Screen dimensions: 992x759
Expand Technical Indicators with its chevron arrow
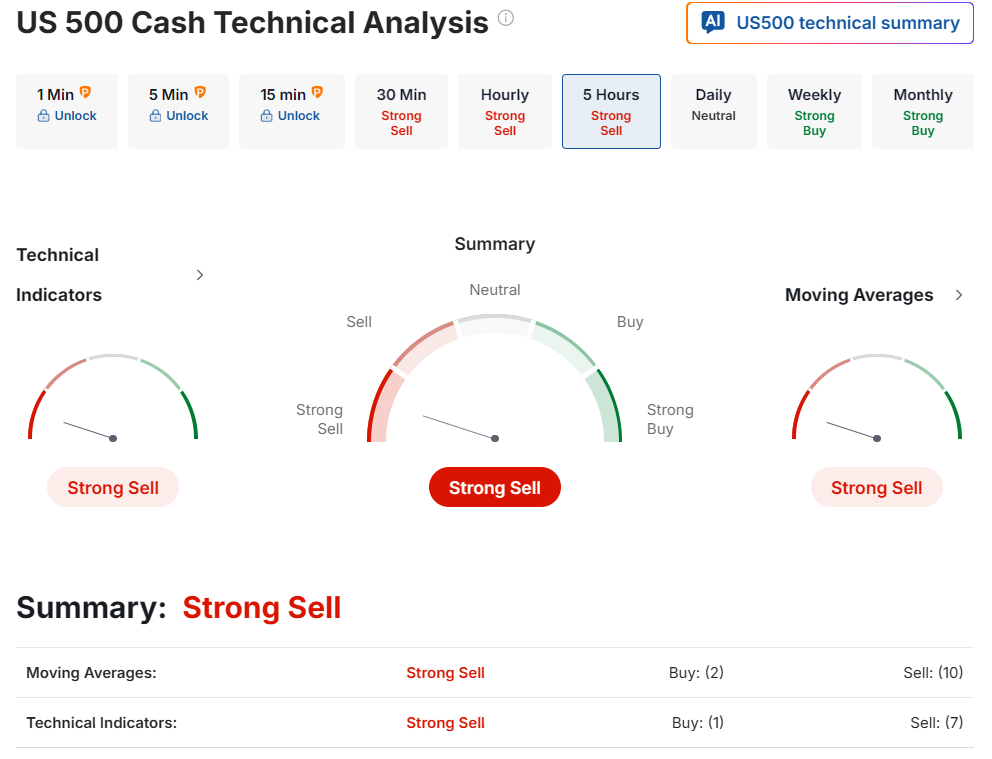(200, 275)
